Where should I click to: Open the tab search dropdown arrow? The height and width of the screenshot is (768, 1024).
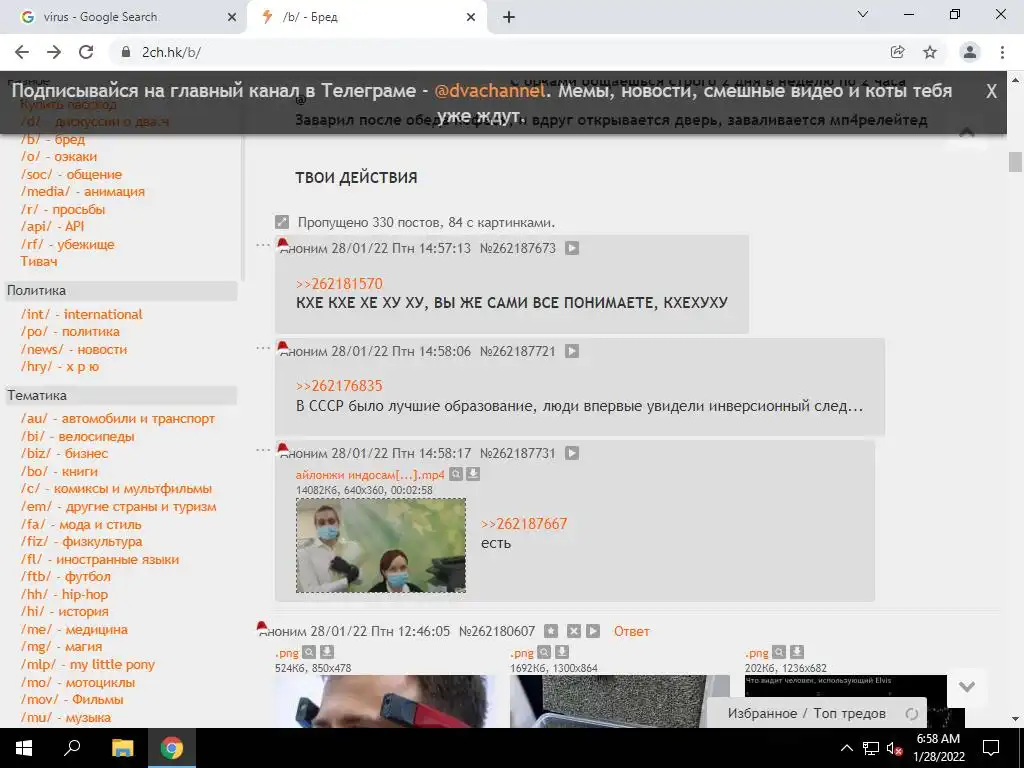(863, 14)
